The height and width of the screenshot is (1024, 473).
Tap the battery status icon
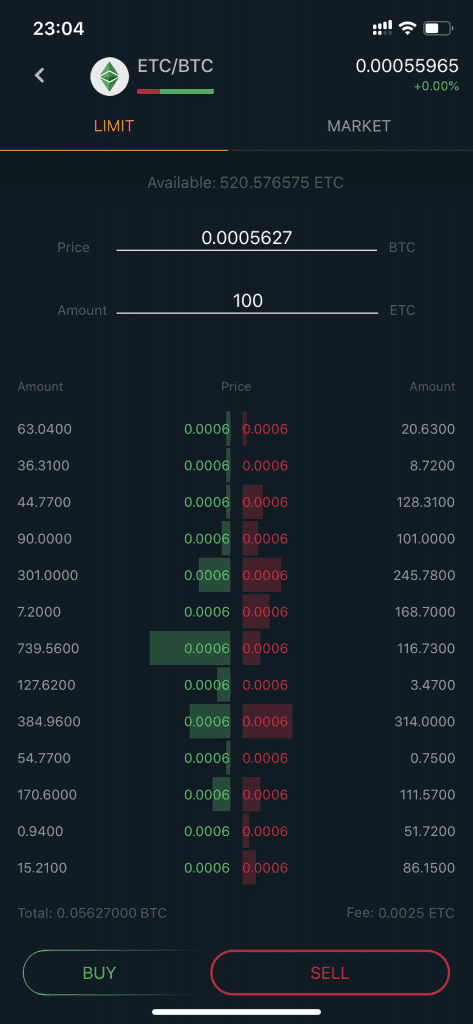[438, 28]
